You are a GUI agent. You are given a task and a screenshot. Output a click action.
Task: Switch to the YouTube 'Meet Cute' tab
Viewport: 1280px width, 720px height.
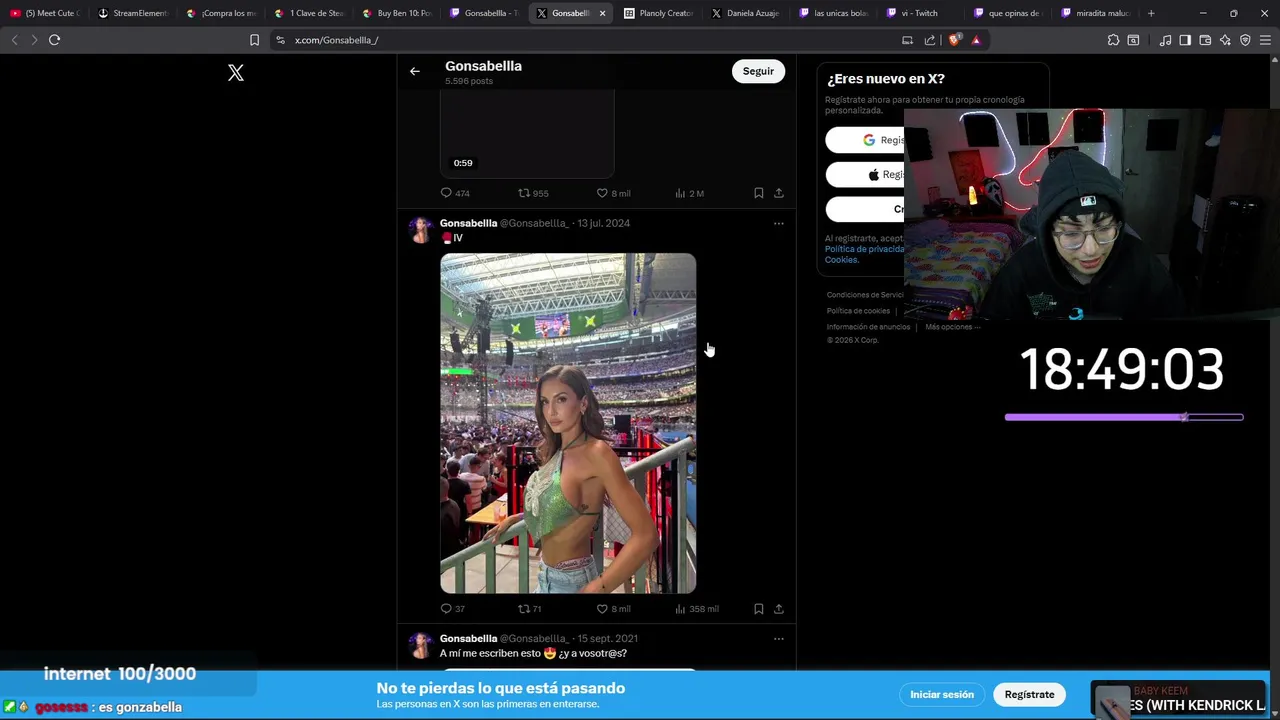coord(44,13)
